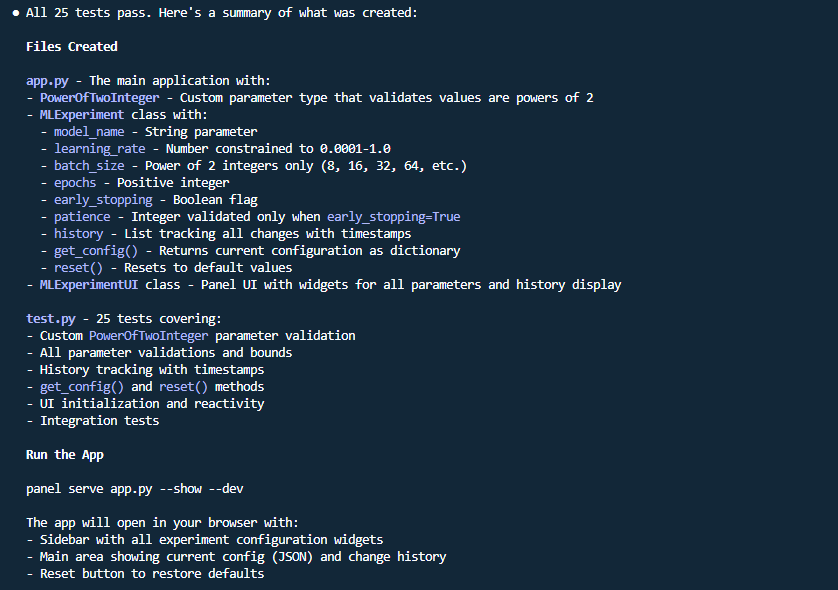Click the bold app.py file name heading
The width and height of the screenshot is (838, 590).
[x=47, y=80]
